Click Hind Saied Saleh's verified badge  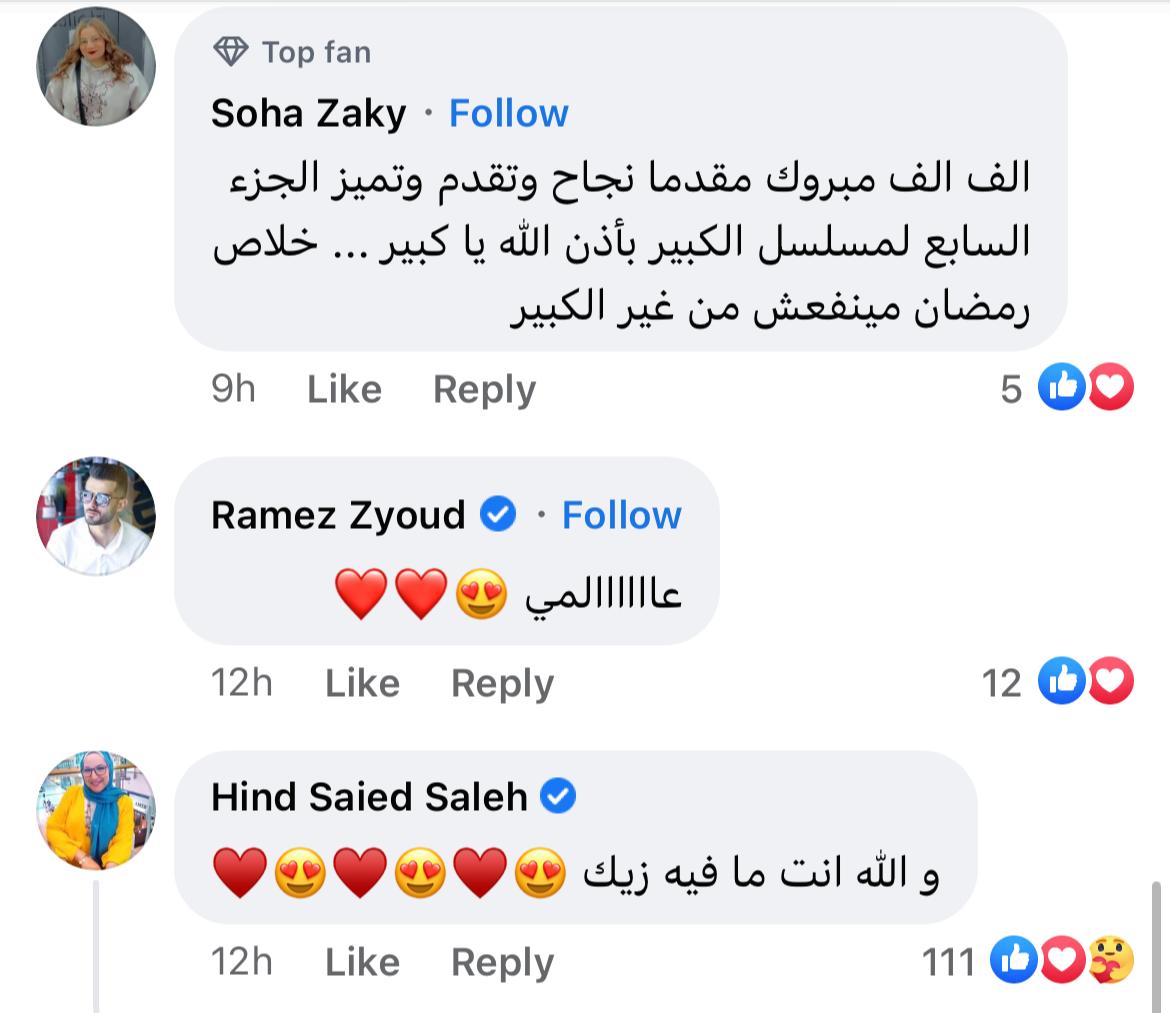pos(558,797)
